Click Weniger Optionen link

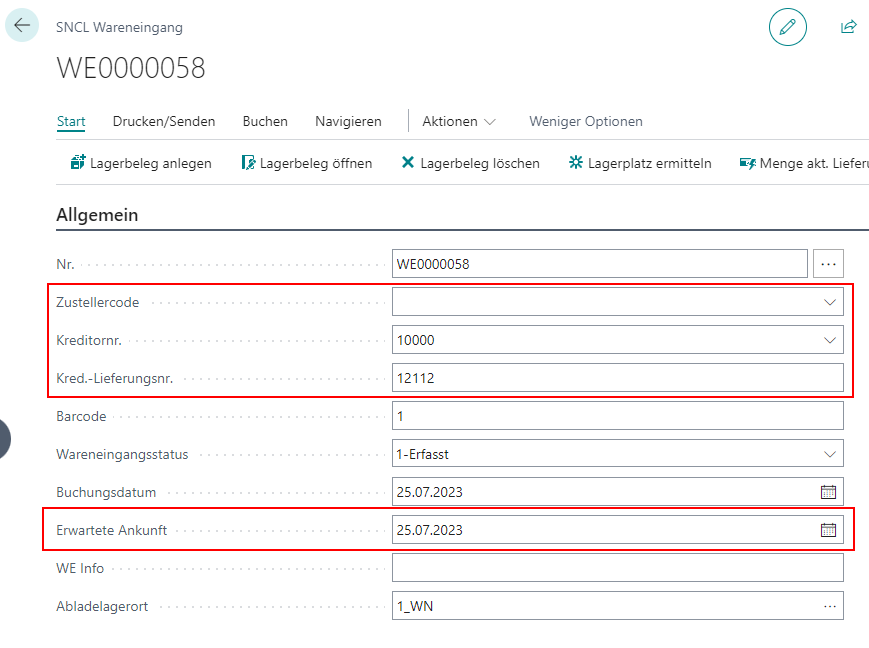pos(585,121)
